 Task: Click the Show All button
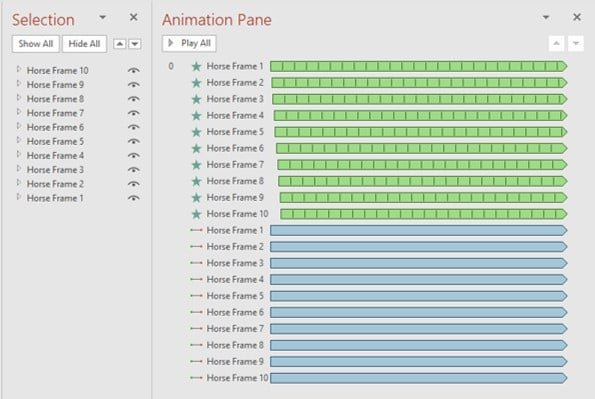click(36, 44)
